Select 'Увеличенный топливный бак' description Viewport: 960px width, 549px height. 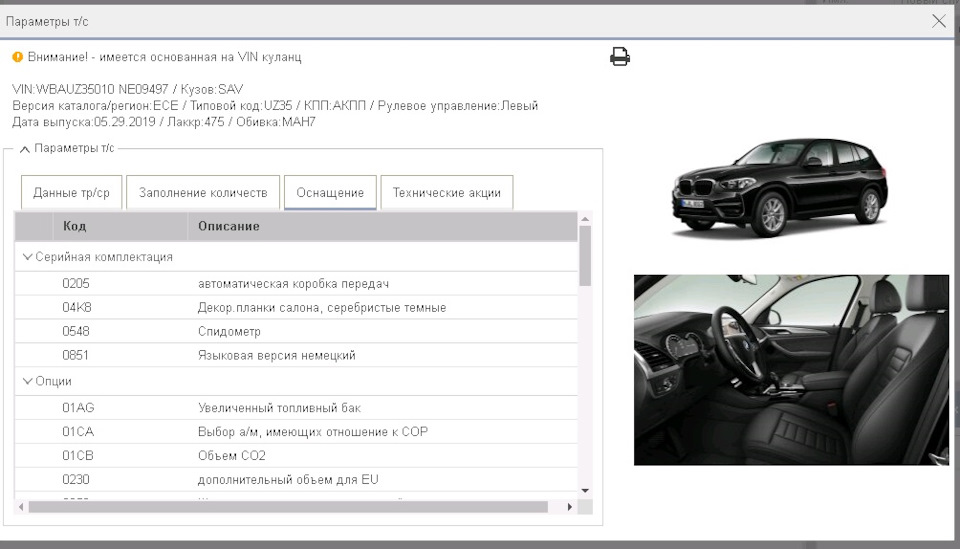(279, 408)
